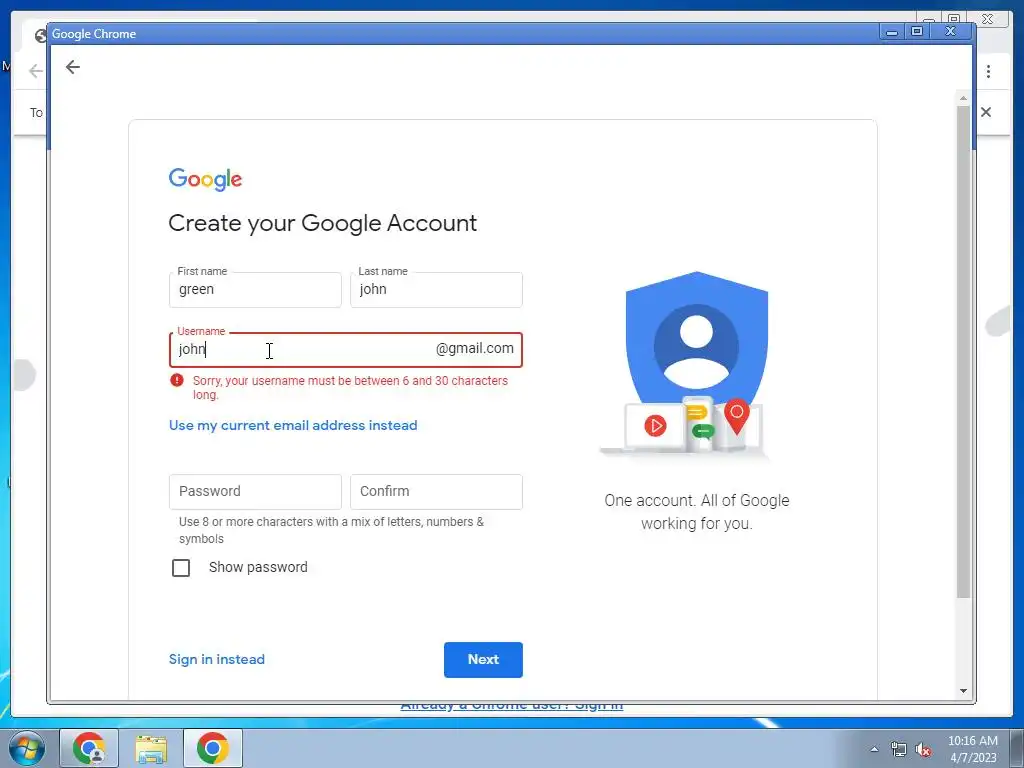Open Chrome with profile icon in taskbar
This screenshot has width=1024, height=768.
89,748
